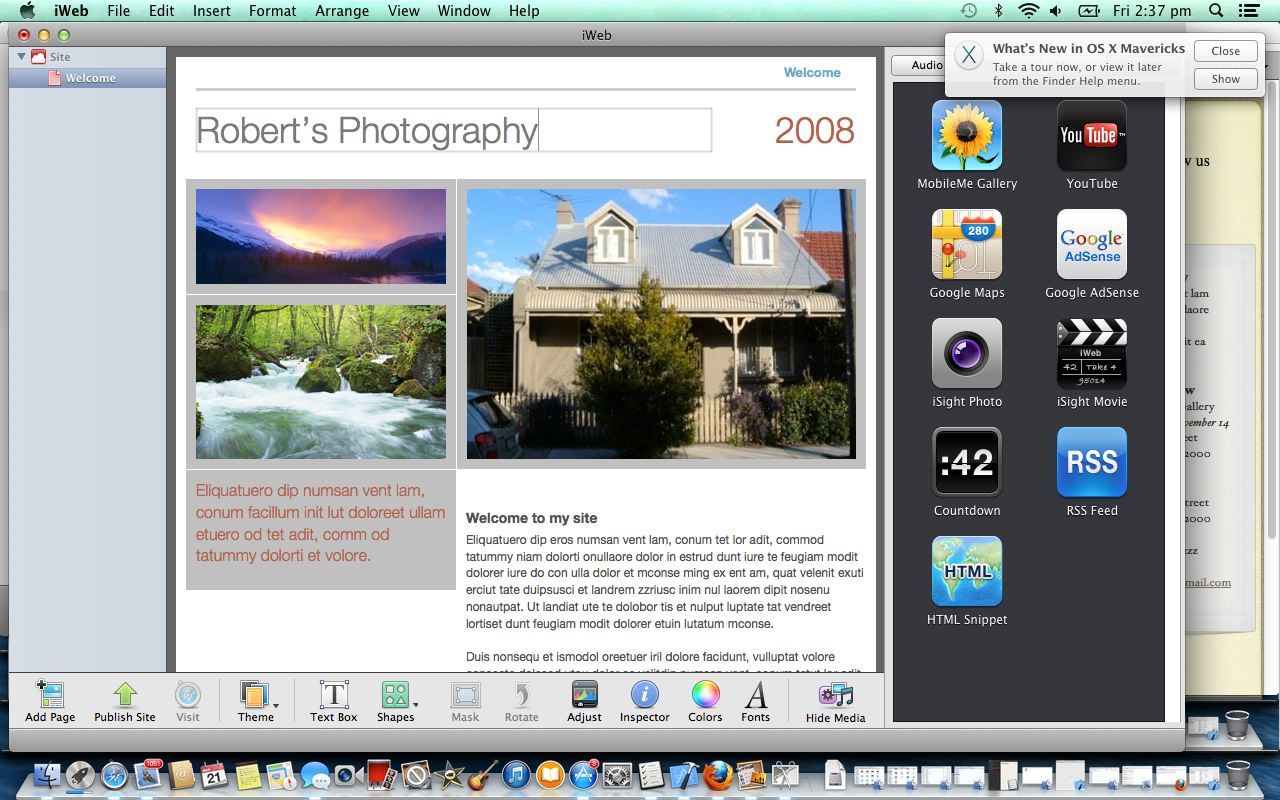Open System Preferences from the Dock
Viewport: 1280px width, 800px height.
[617, 775]
